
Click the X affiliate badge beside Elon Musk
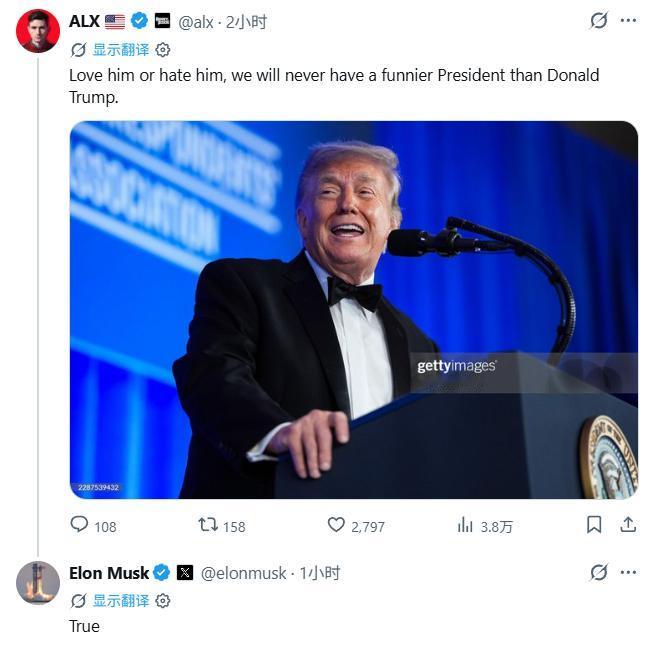185,572
